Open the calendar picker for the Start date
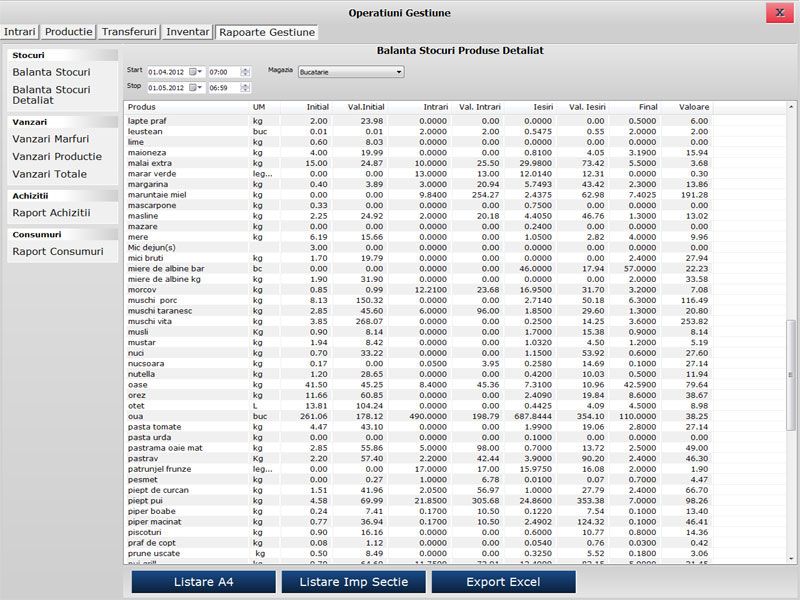 tap(196, 72)
